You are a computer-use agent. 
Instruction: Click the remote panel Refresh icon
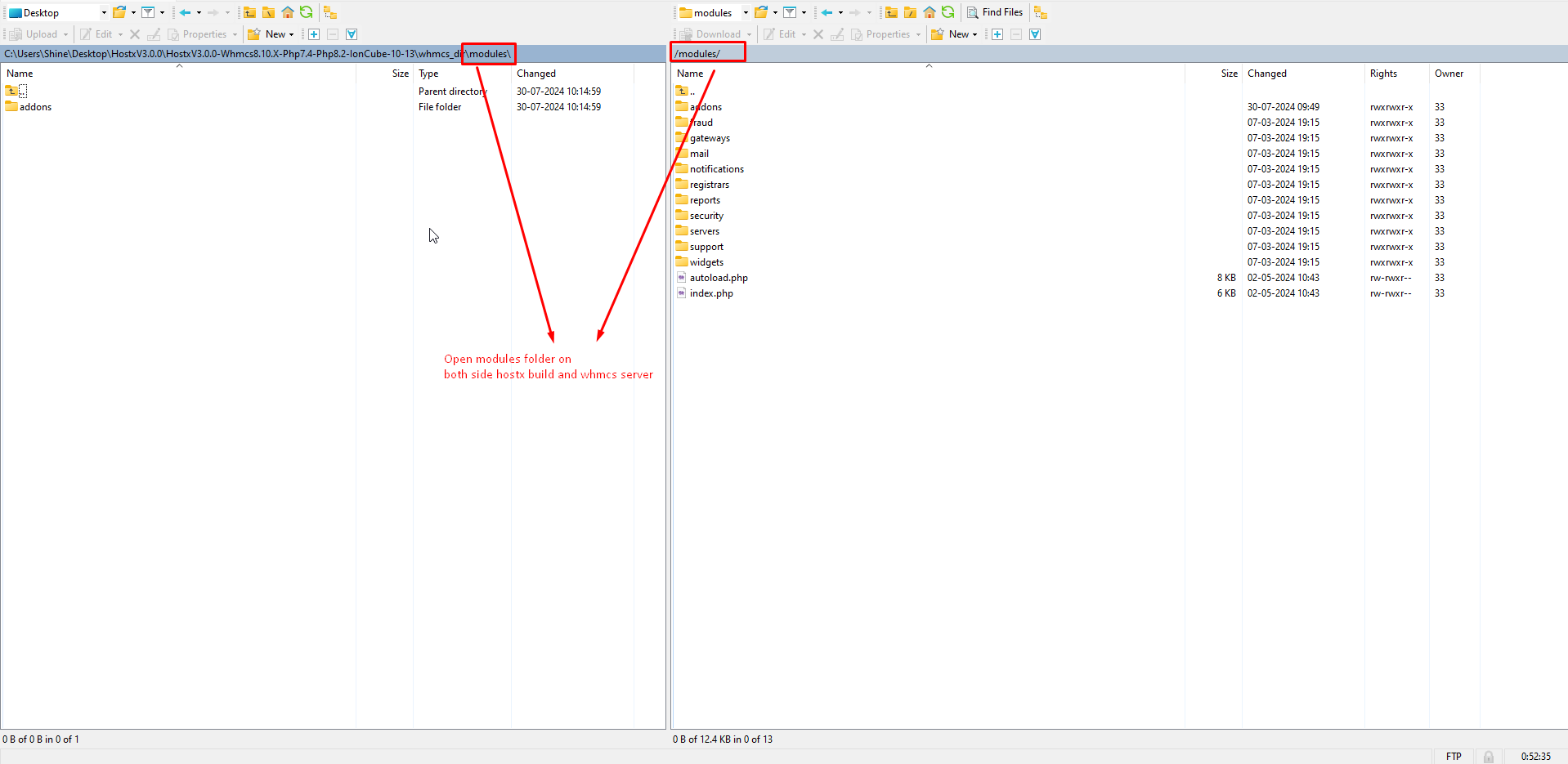948,12
